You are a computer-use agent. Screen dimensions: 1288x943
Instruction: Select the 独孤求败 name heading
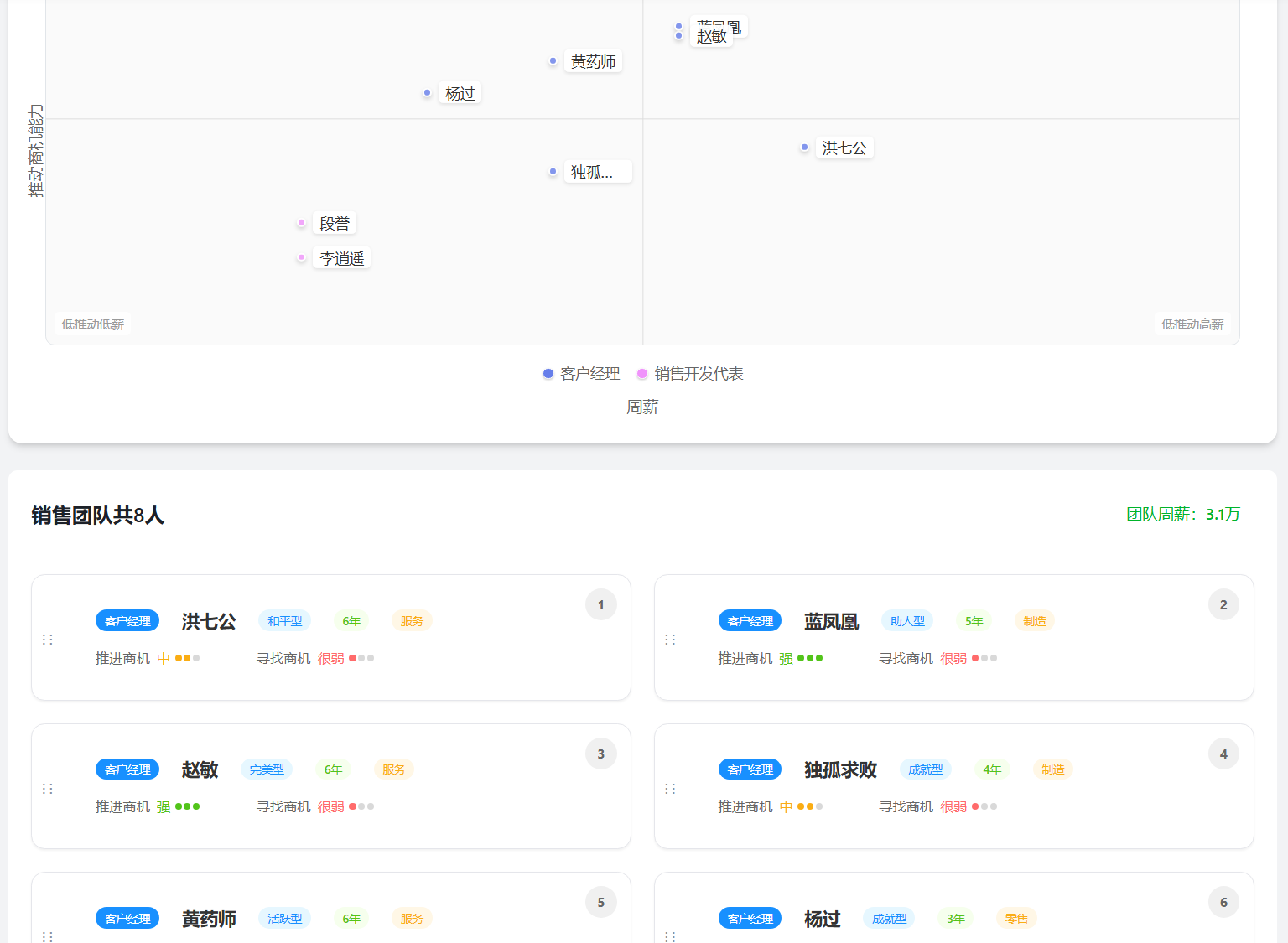click(840, 769)
